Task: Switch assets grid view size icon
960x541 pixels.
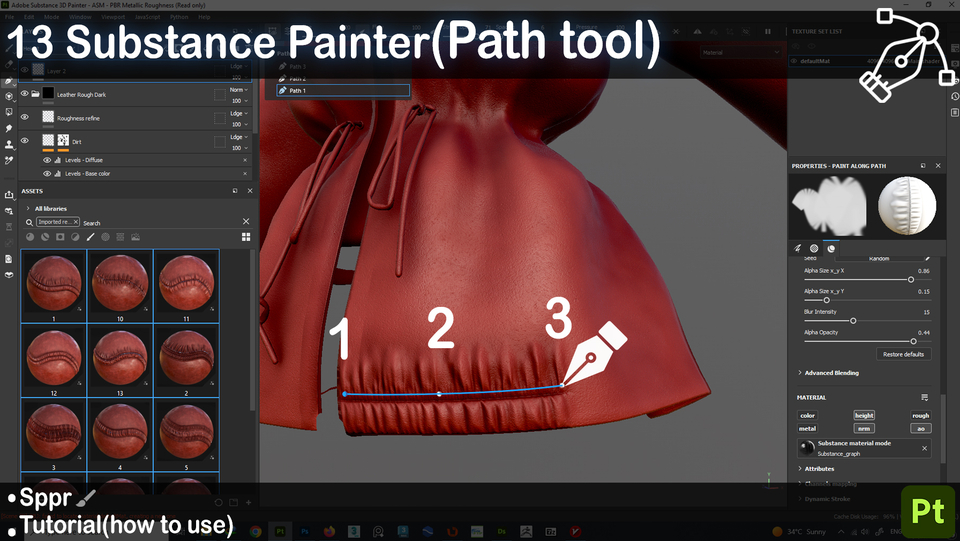Action: click(x=246, y=237)
